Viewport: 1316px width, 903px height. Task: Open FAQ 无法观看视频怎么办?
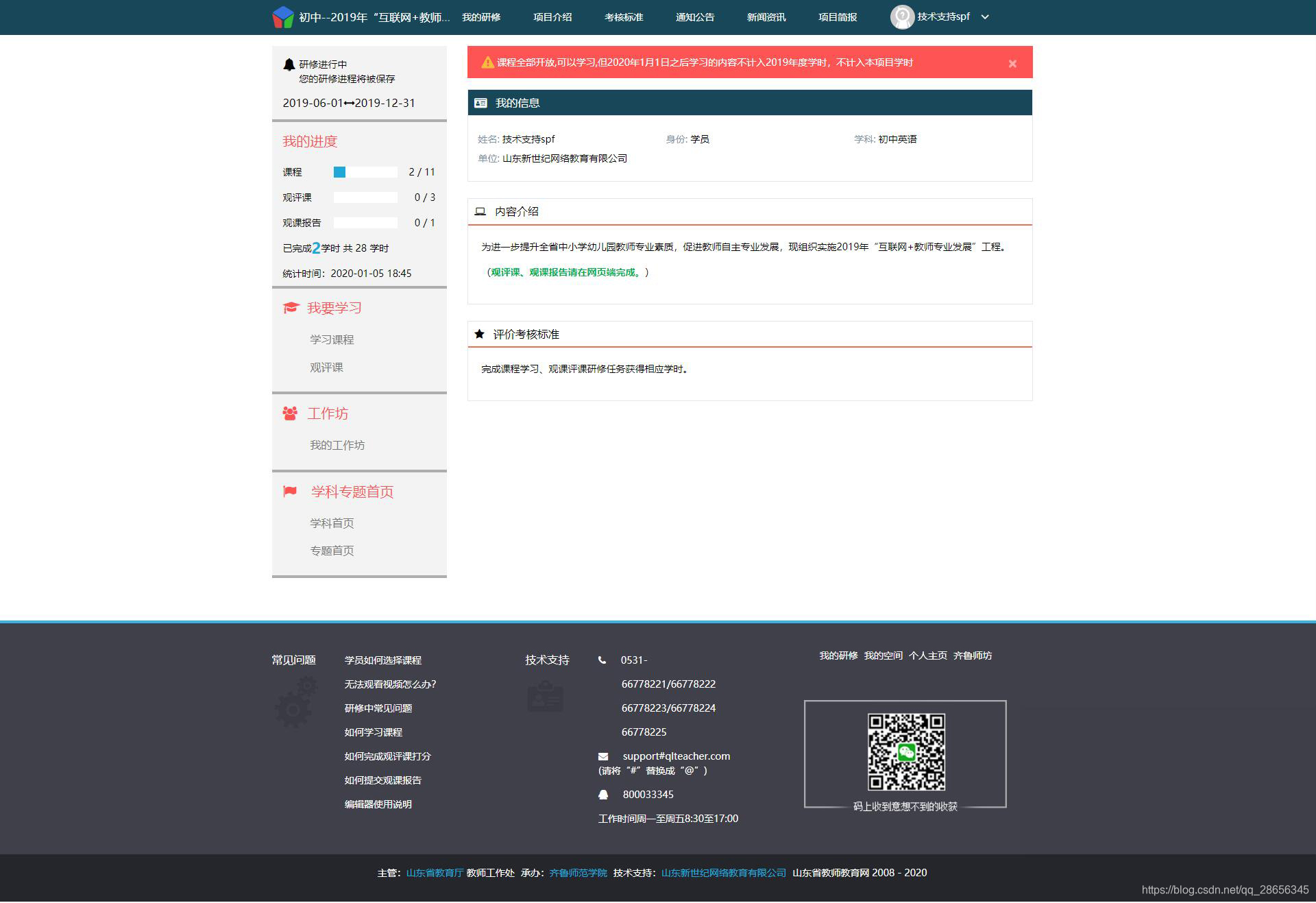[389, 684]
